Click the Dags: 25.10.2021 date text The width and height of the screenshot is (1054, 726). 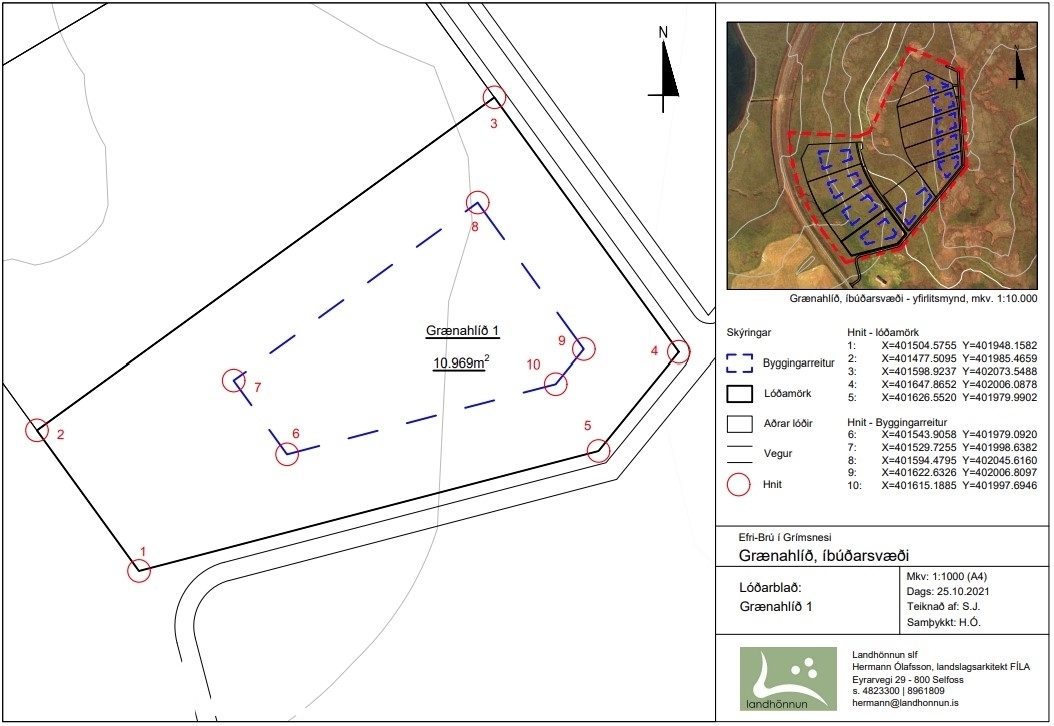(948, 592)
